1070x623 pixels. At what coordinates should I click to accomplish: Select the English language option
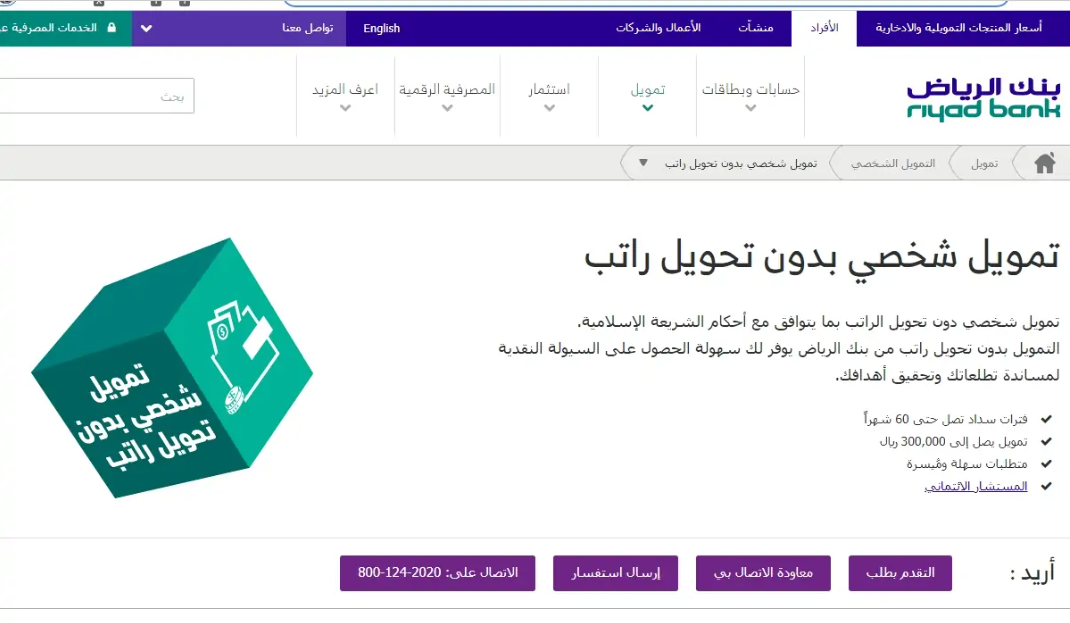(x=382, y=28)
